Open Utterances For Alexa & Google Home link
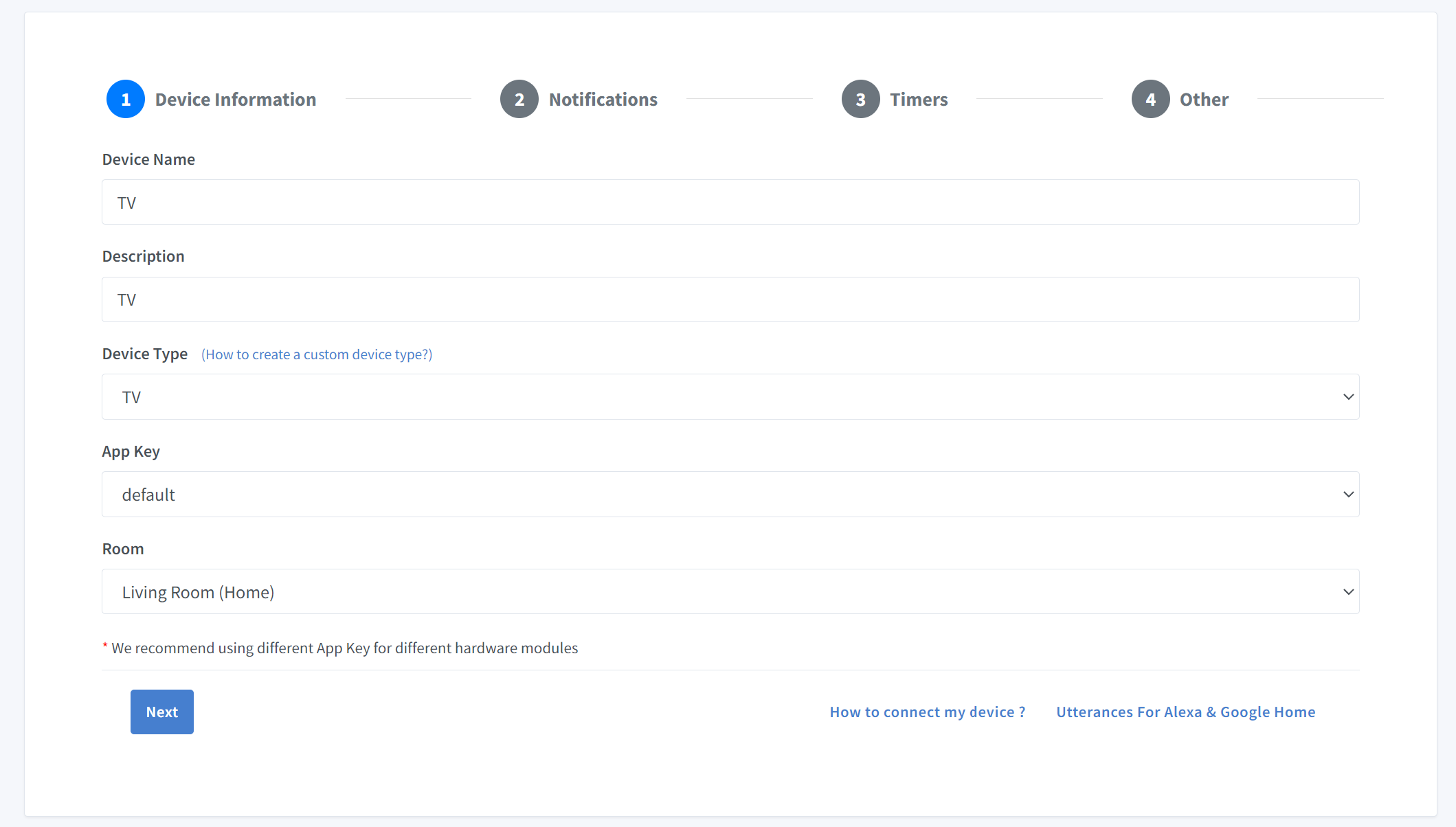Screen dimensions: 1456x827 coord(1185,712)
